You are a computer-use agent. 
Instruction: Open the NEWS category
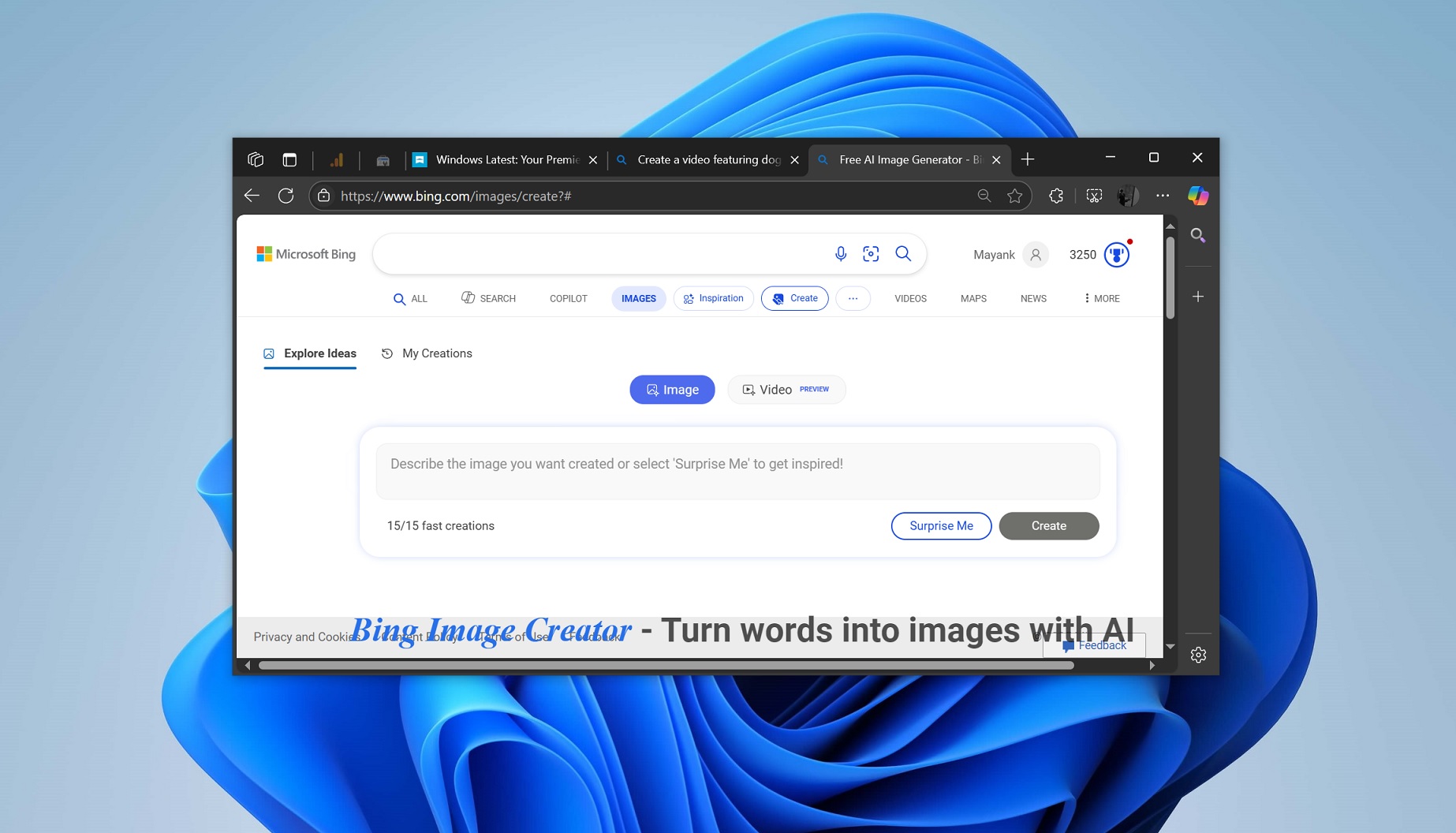tap(1033, 298)
